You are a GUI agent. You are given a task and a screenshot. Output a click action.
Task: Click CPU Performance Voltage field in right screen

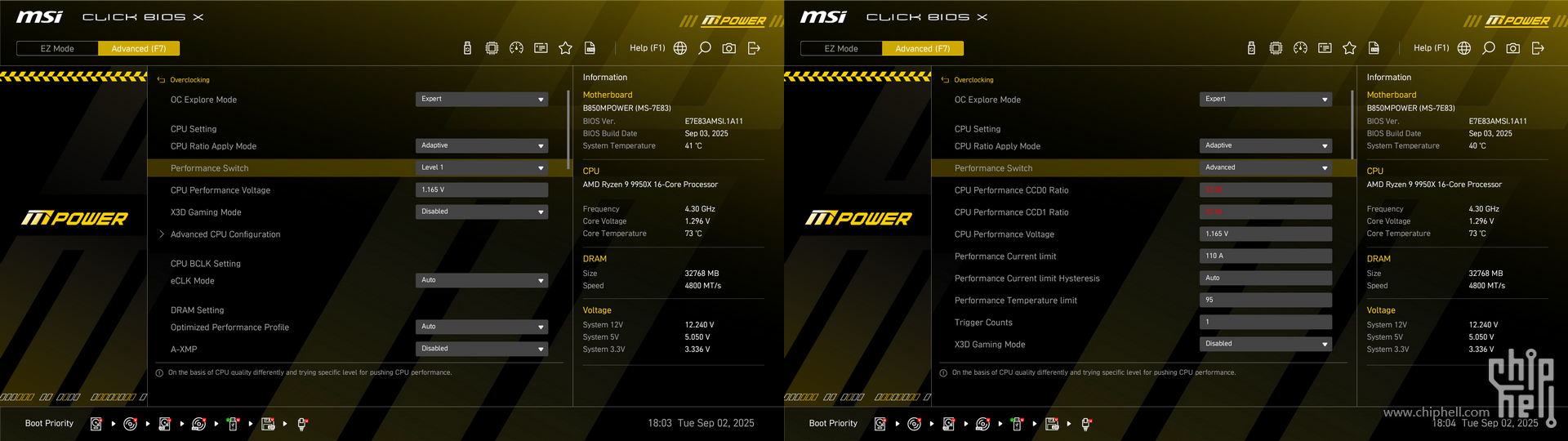tap(1266, 234)
